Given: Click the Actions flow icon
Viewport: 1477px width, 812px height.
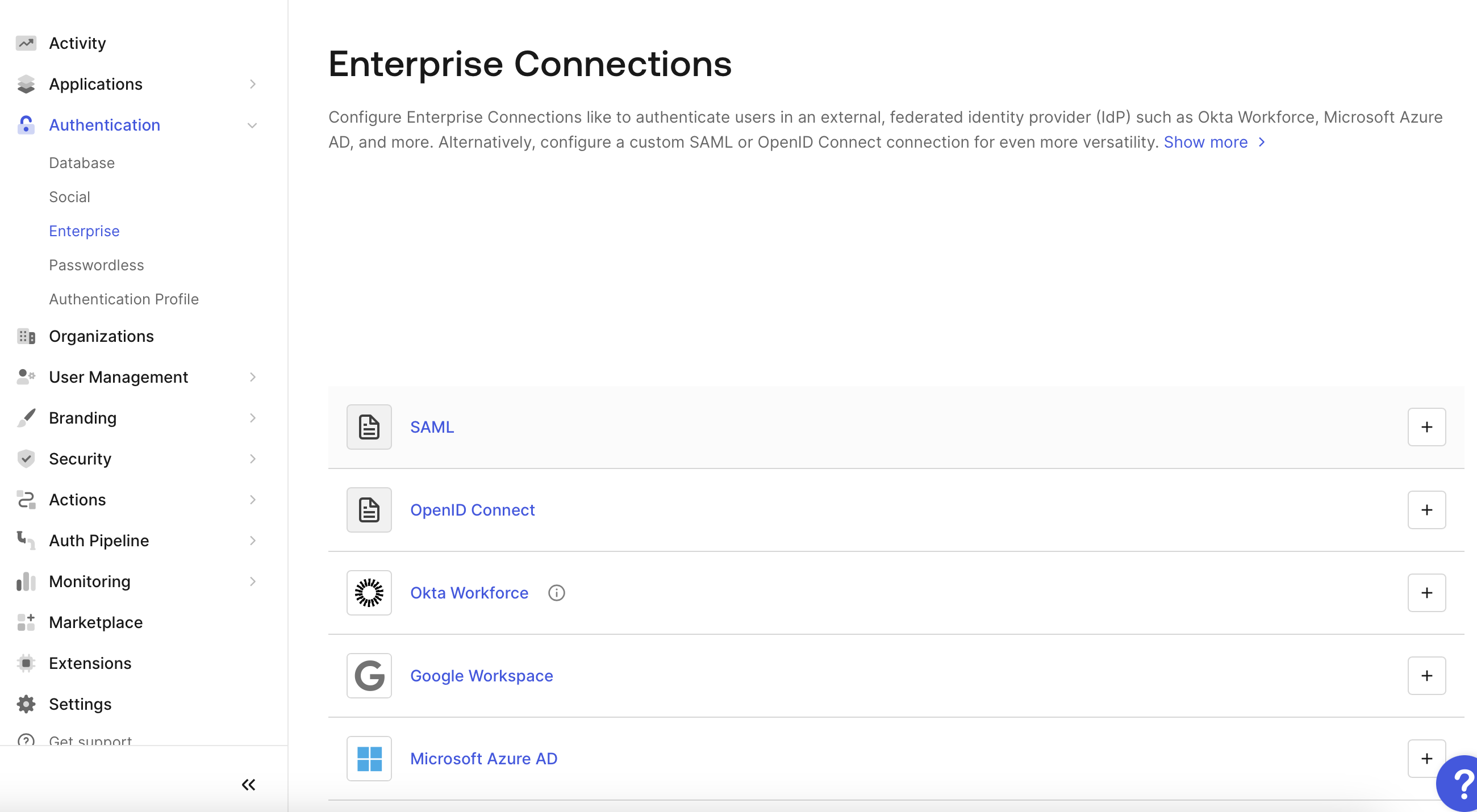Looking at the screenshot, I should [x=26, y=500].
